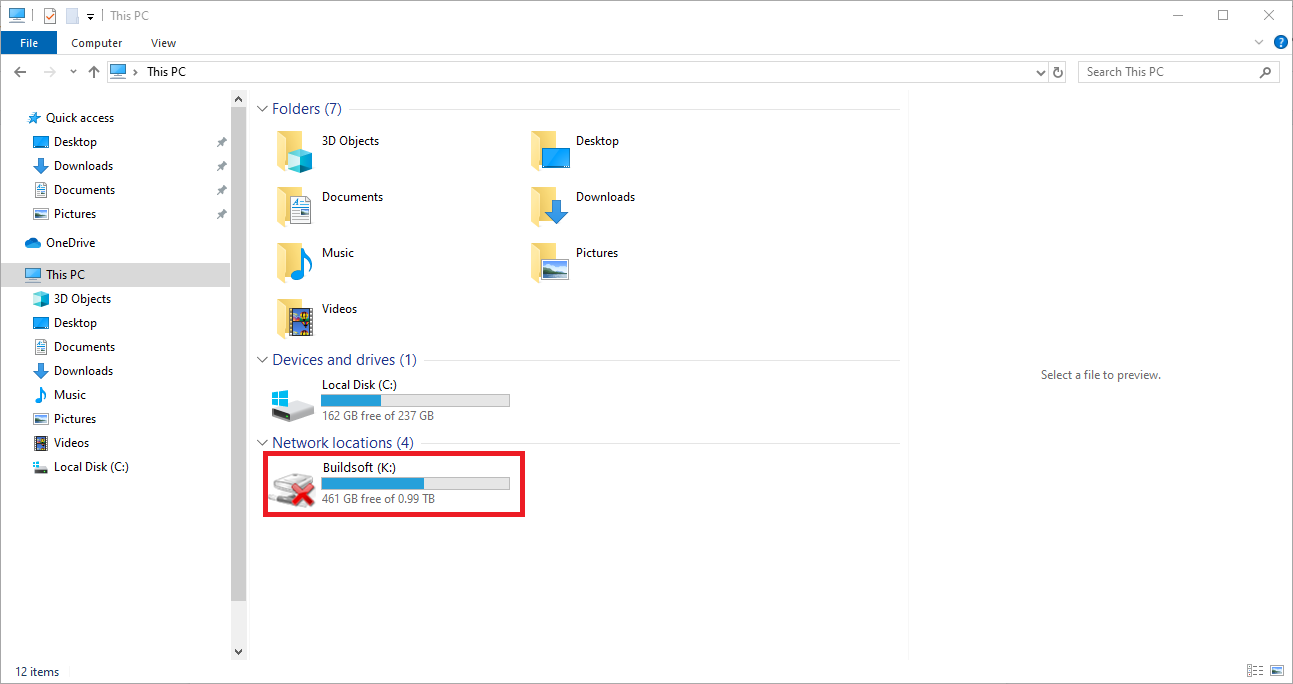
Task: Switch to large thumbnails view layout
Action: pyautogui.click(x=1277, y=671)
